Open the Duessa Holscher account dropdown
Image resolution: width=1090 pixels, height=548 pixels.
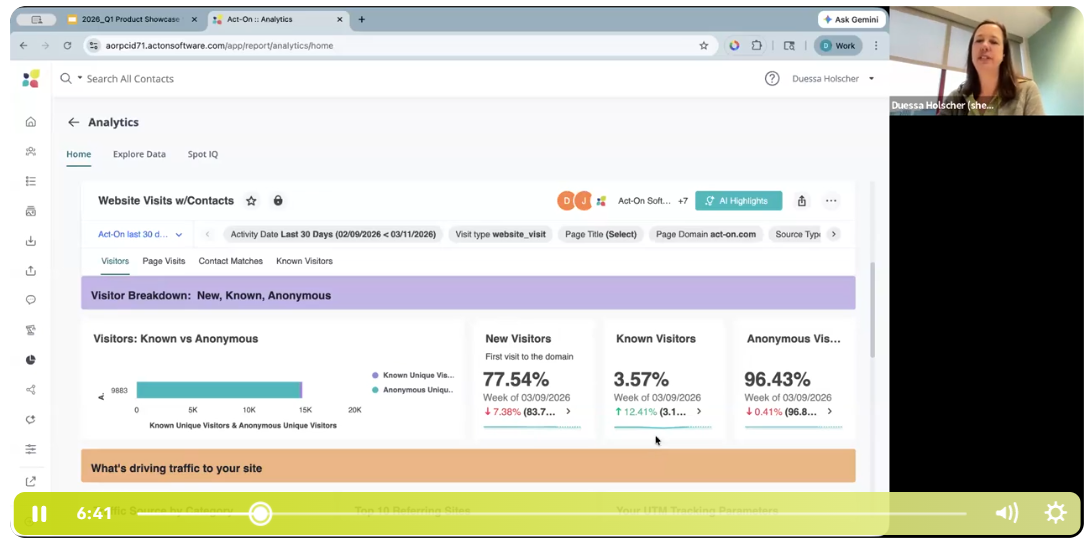point(833,79)
